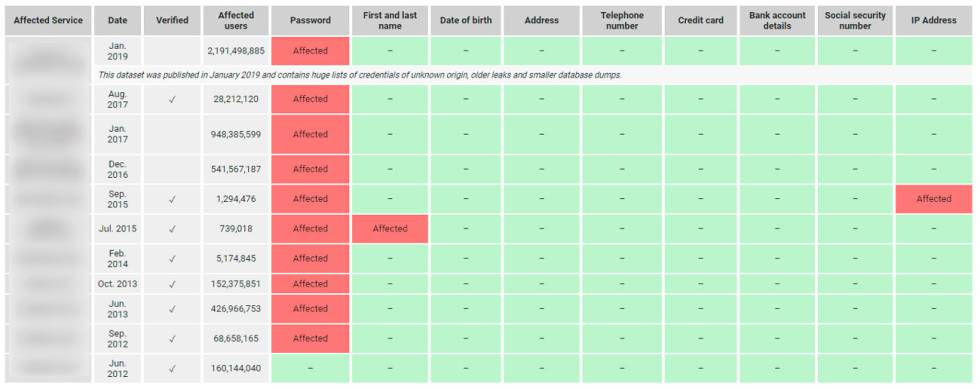Image resolution: width=980 pixels, height=389 pixels.
Task: Click the verified checkmark for Oct. 2013
Action: coord(172,284)
